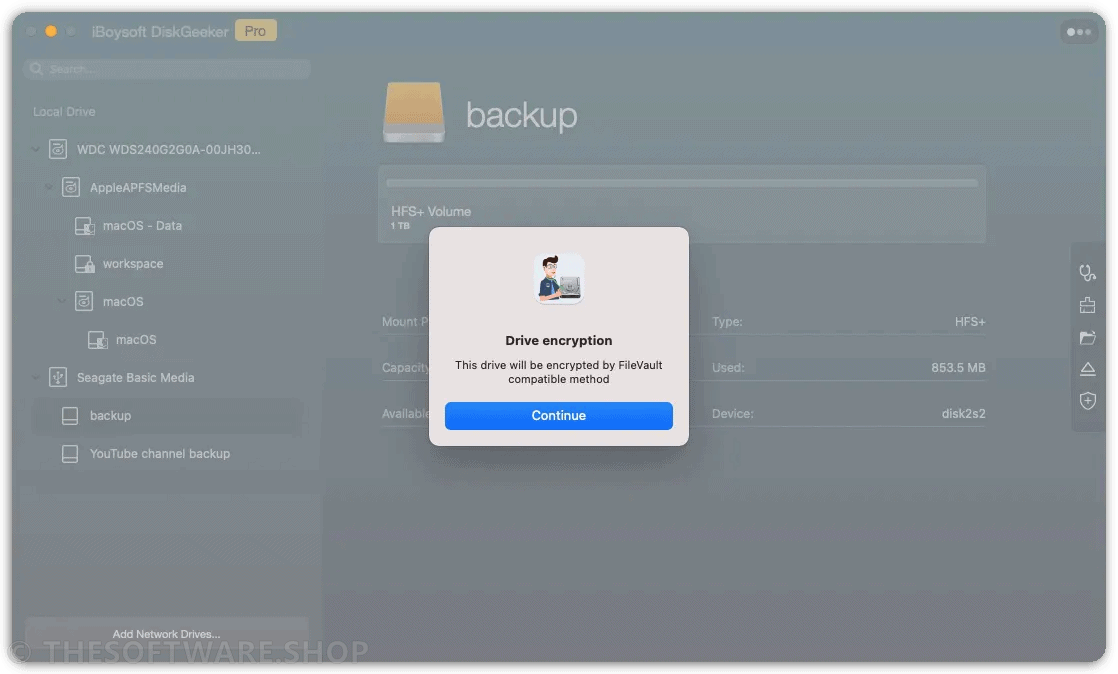Click the disk2s2 device value
Screen dimensions: 1118x674
pyautogui.click(x=963, y=414)
